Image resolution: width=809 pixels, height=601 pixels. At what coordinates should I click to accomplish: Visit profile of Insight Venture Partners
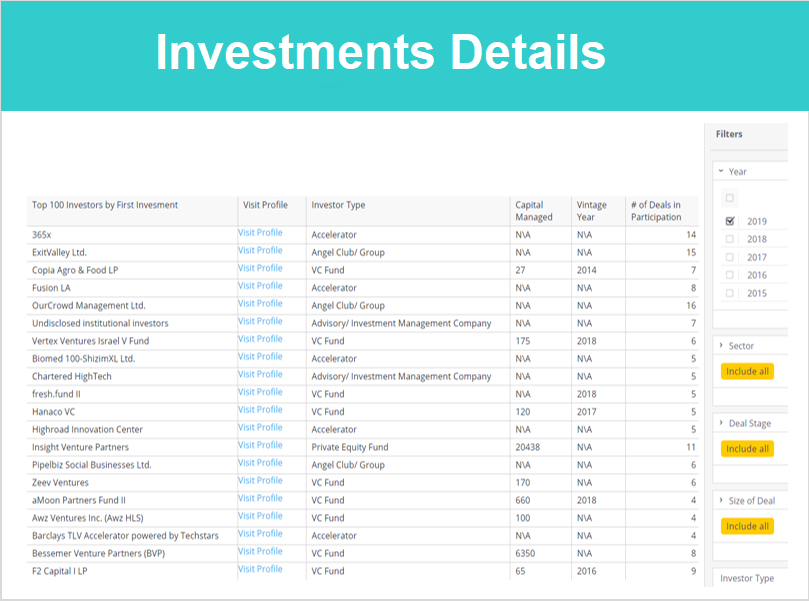click(x=260, y=445)
